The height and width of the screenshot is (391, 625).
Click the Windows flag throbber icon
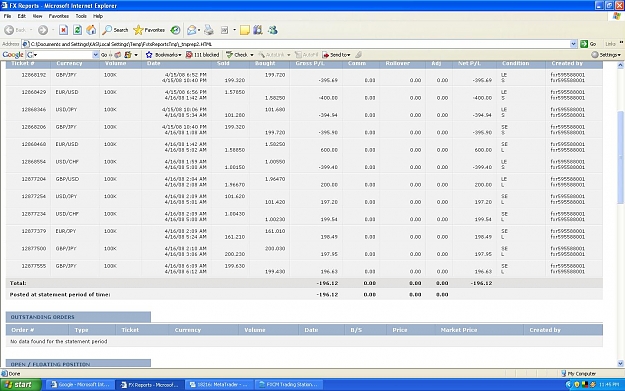pyautogui.click(x=617, y=16)
